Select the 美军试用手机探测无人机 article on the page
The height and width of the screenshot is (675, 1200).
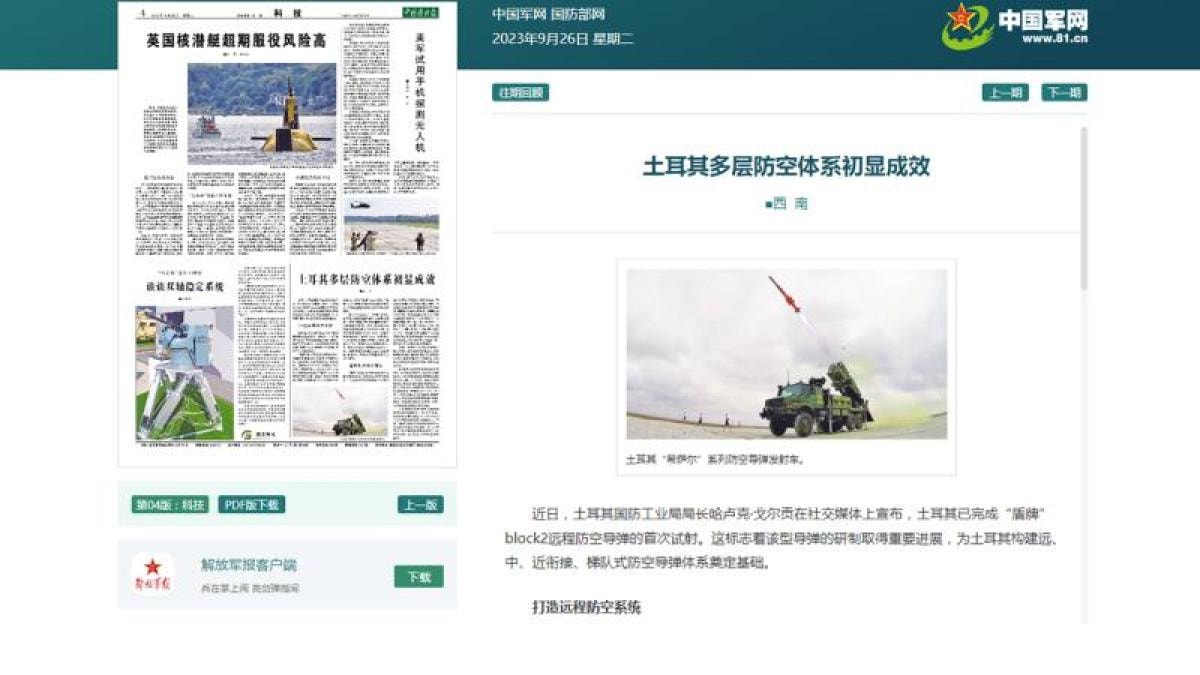420,92
